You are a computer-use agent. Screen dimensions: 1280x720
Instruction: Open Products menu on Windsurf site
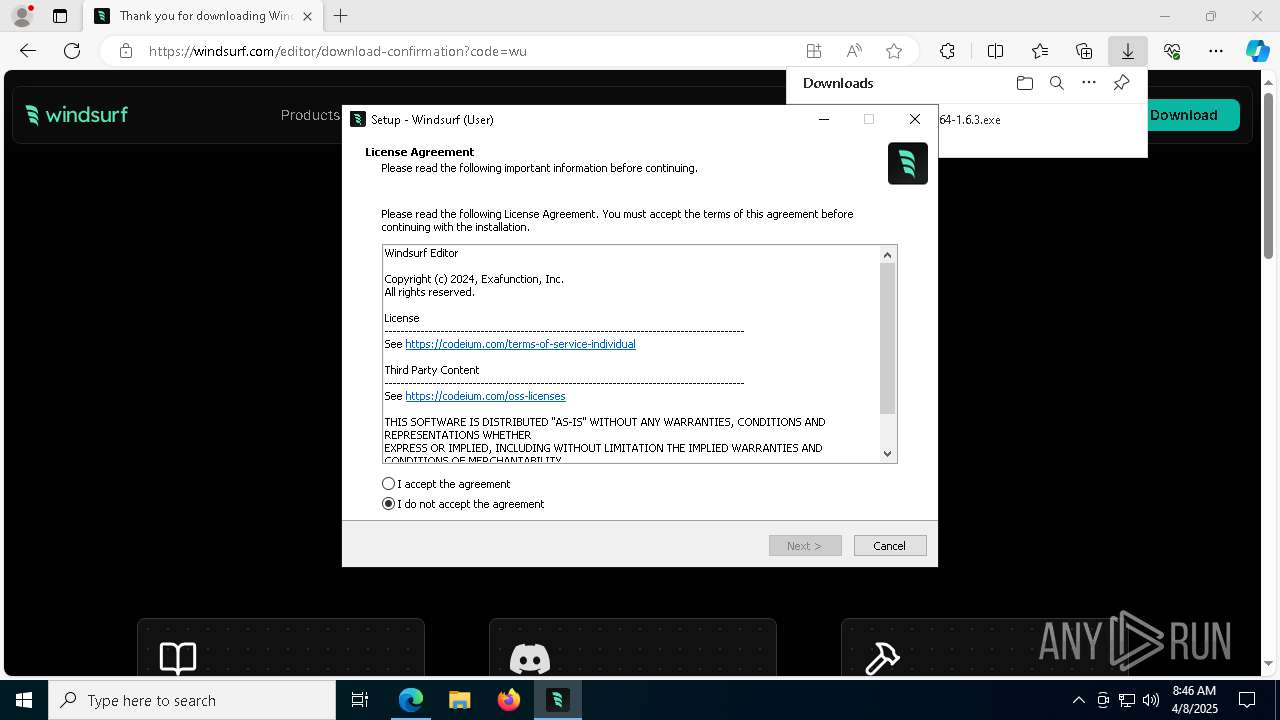pyautogui.click(x=310, y=115)
